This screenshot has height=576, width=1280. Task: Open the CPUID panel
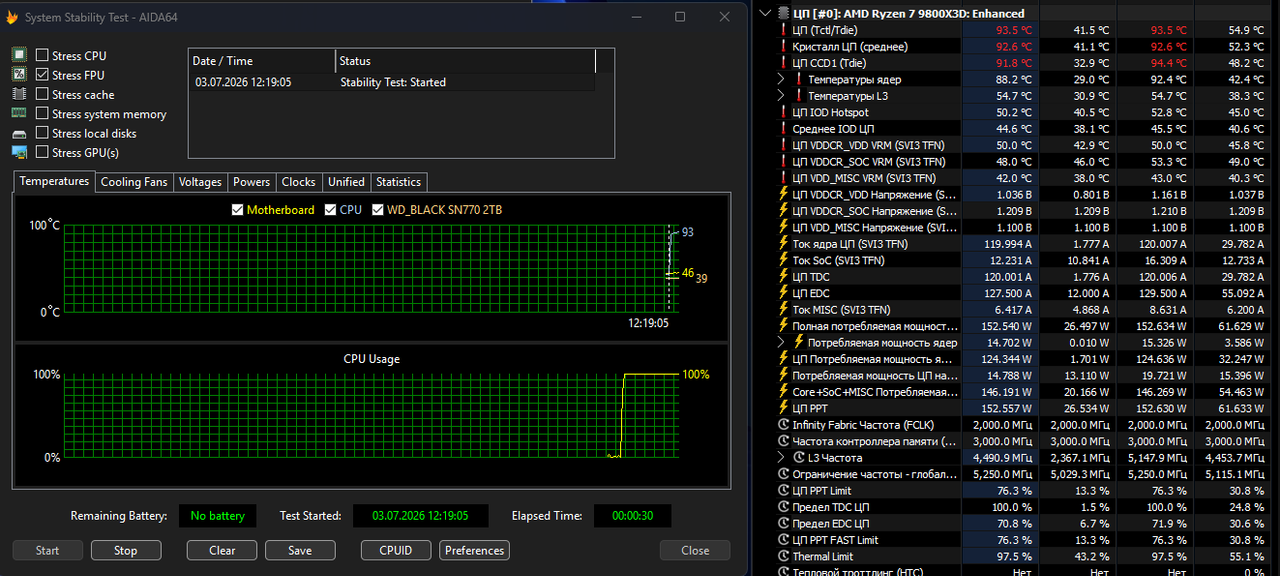[396, 550]
